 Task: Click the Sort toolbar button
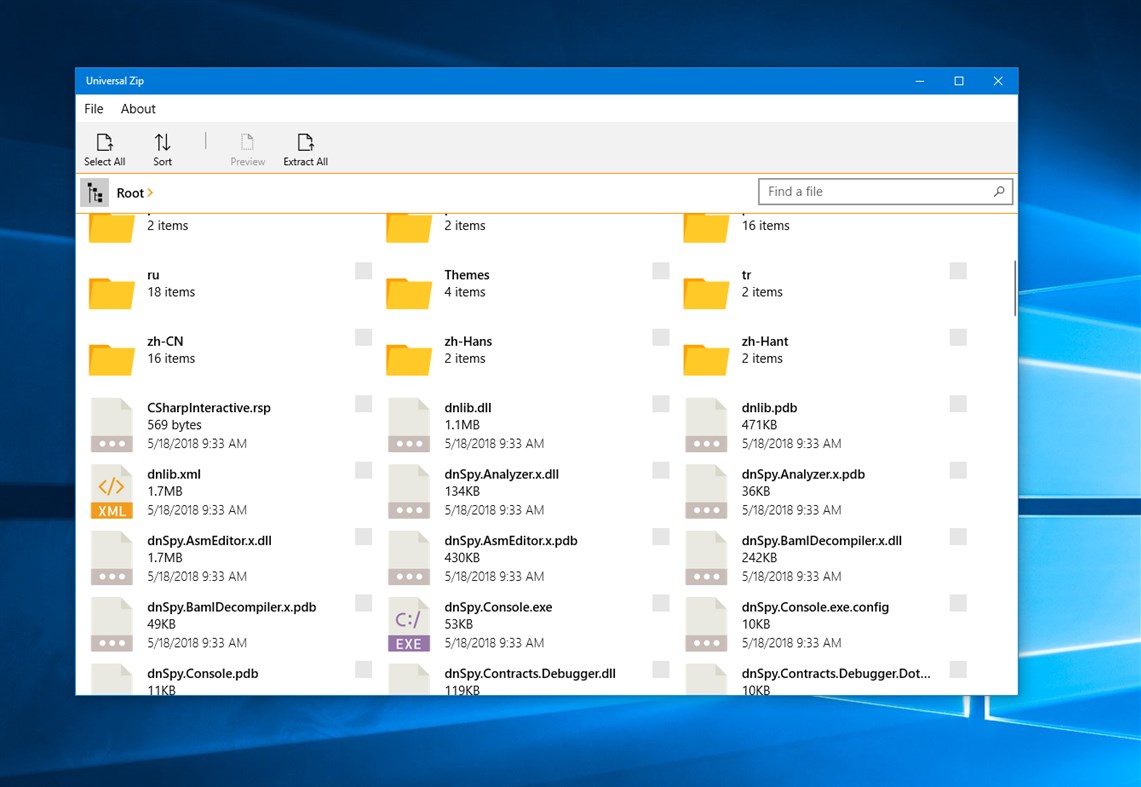[x=162, y=147]
